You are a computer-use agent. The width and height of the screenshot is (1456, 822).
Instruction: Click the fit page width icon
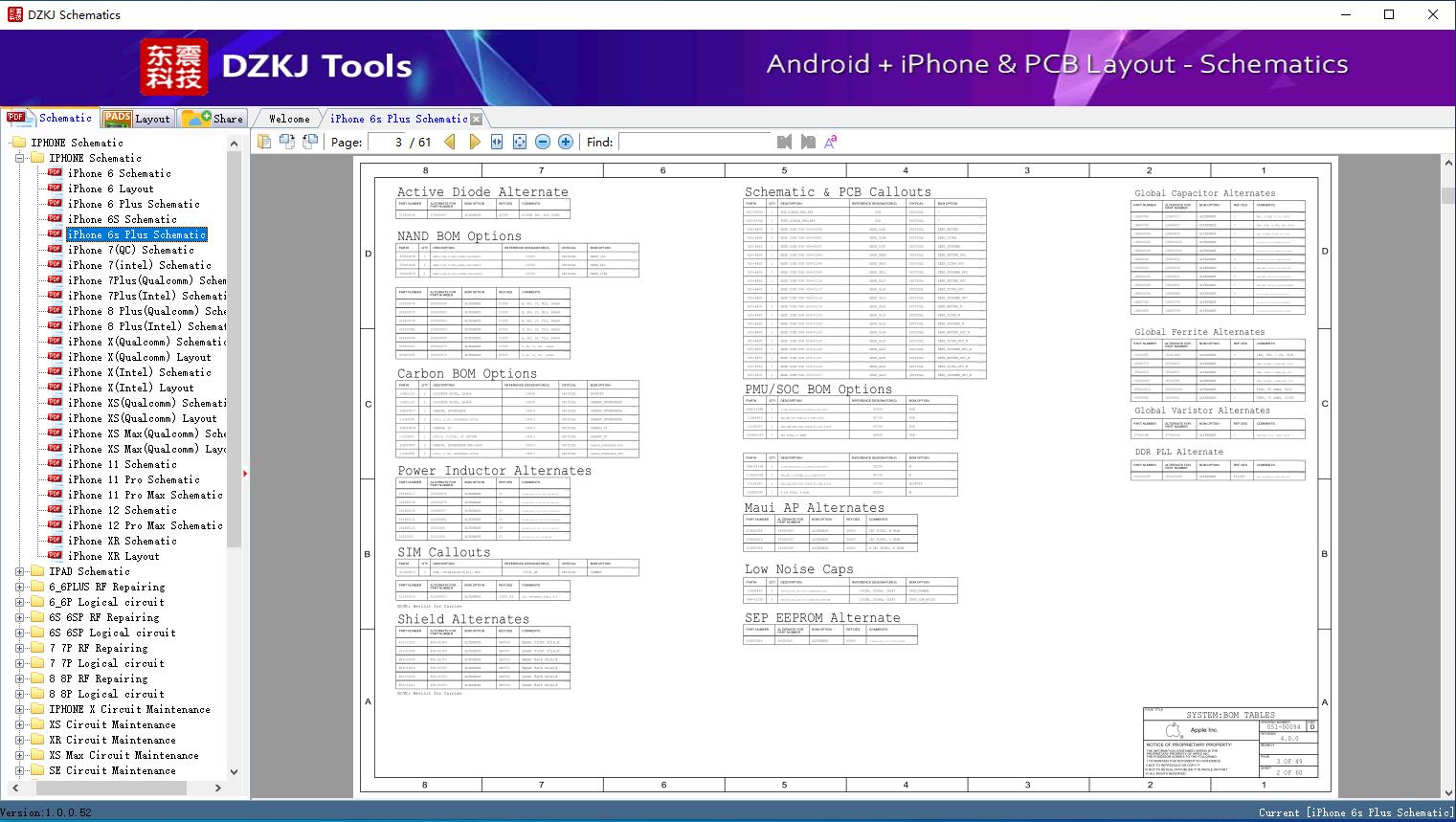point(497,142)
